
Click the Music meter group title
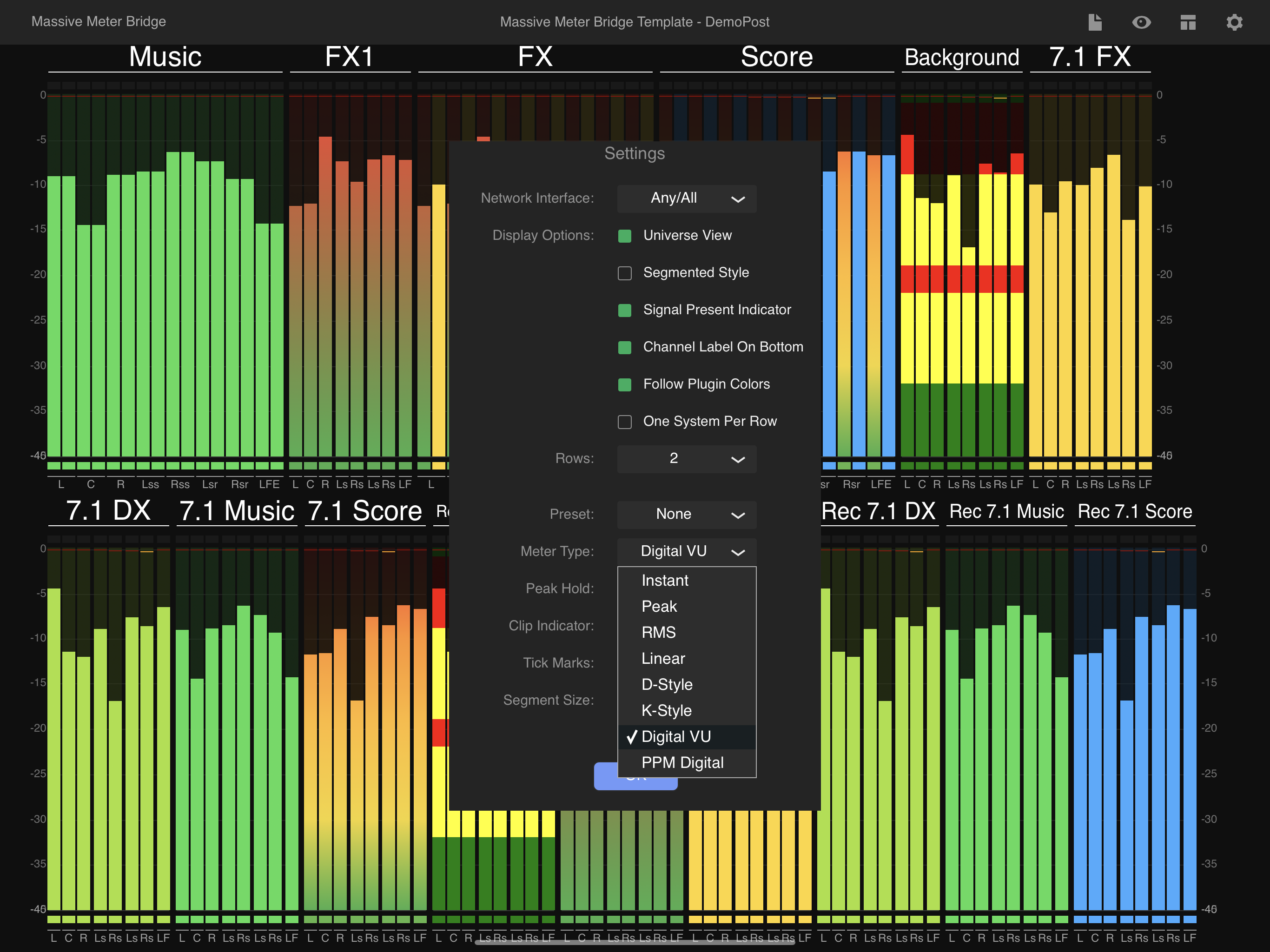point(165,57)
